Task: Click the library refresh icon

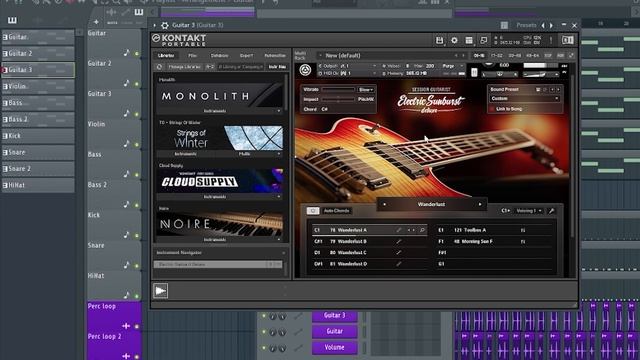Action: (160, 67)
